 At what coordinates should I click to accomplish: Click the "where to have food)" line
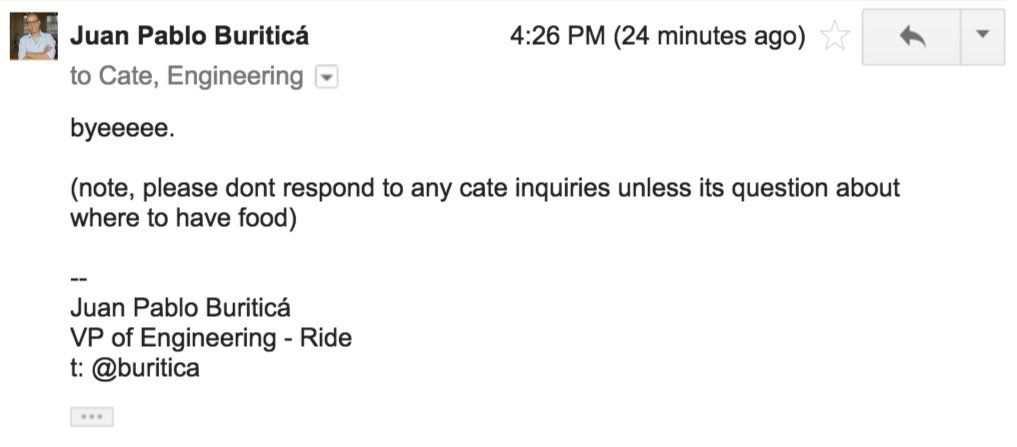[x=183, y=219]
